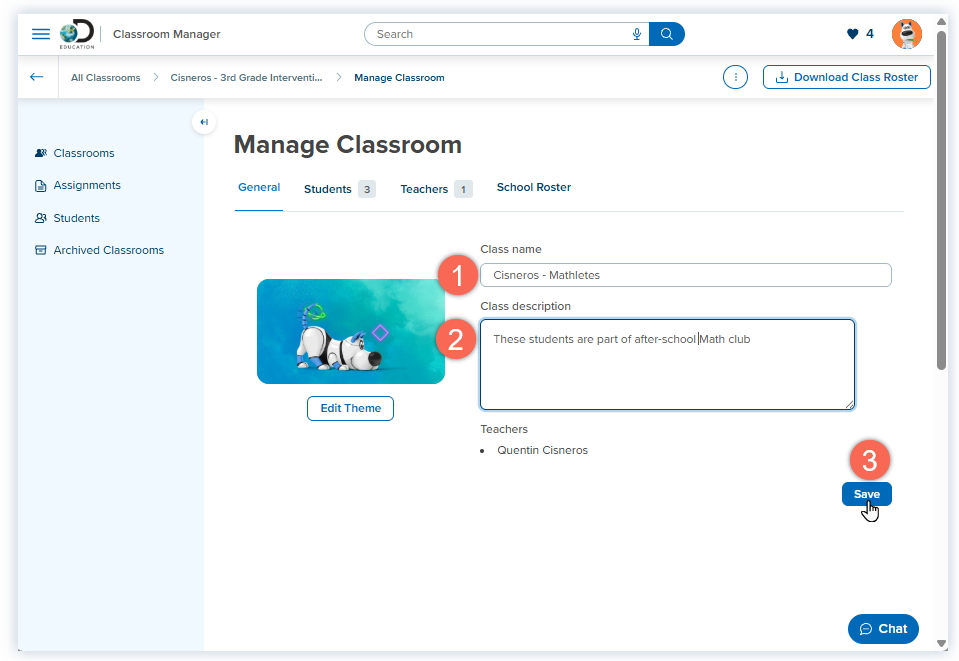Open the three-dot options menu
The width and height of the screenshot is (959, 661).
pyautogui.click(x=735, y=77)
